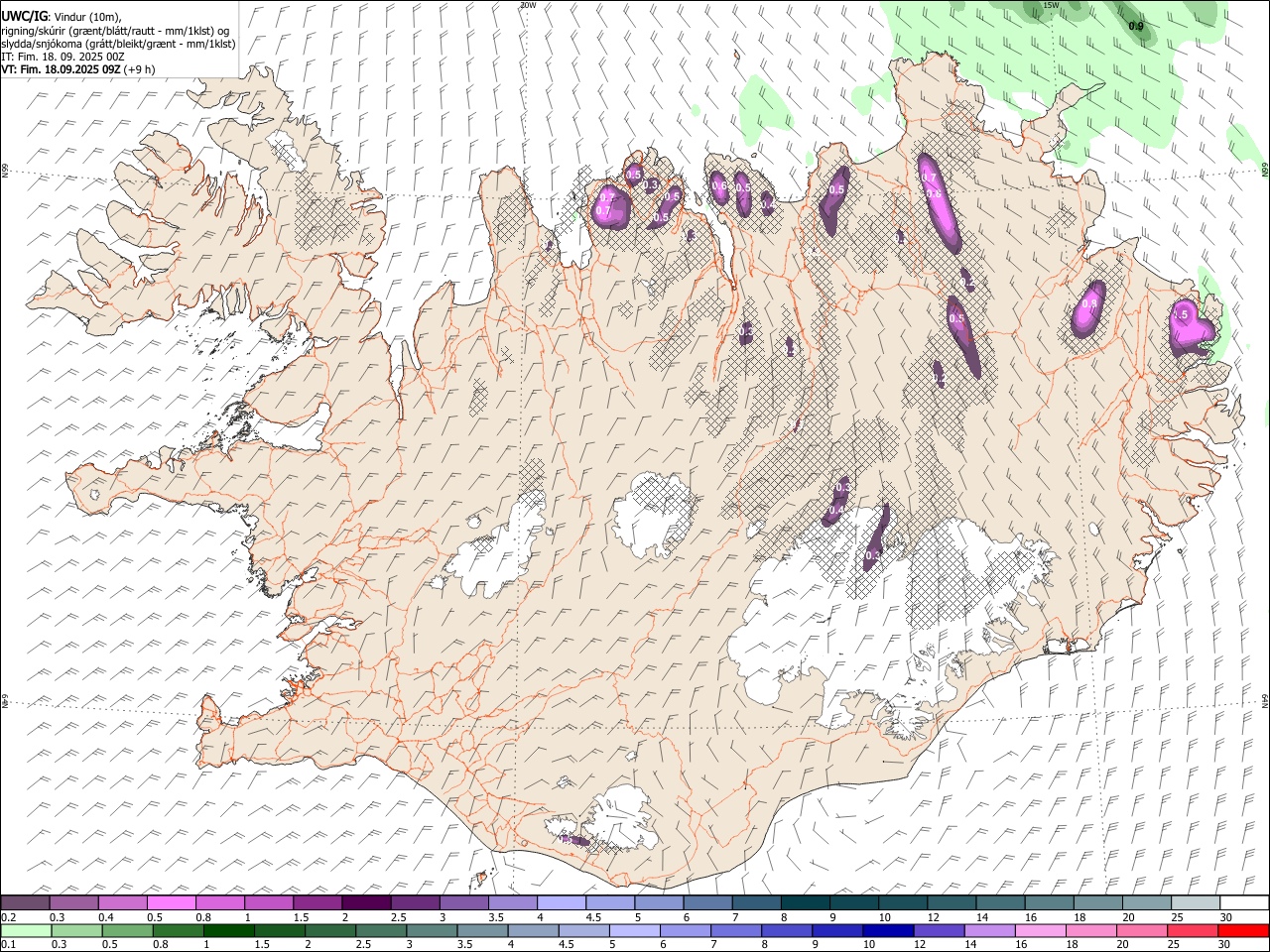Click the 'UWC/IG' title text
This screenshot has width=1270, height=952.
click(25, 16)
